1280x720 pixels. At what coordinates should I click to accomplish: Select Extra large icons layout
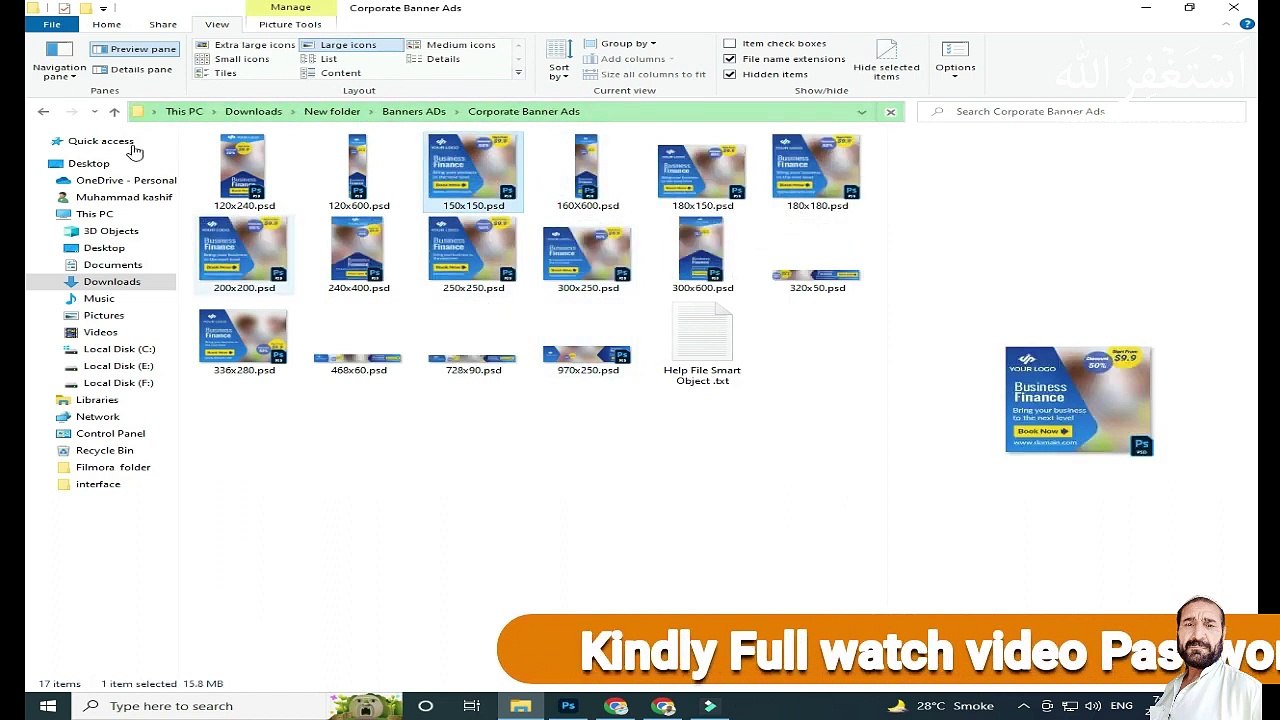246,45
